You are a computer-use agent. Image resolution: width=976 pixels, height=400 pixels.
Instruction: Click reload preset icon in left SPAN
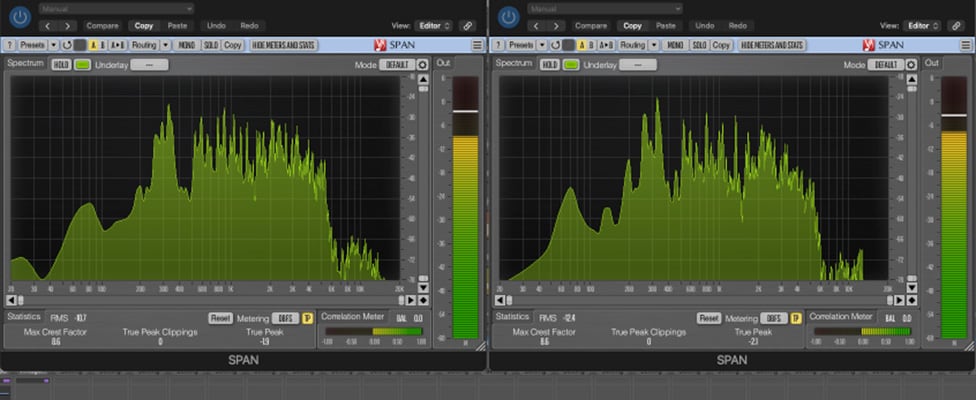(67, 45)
